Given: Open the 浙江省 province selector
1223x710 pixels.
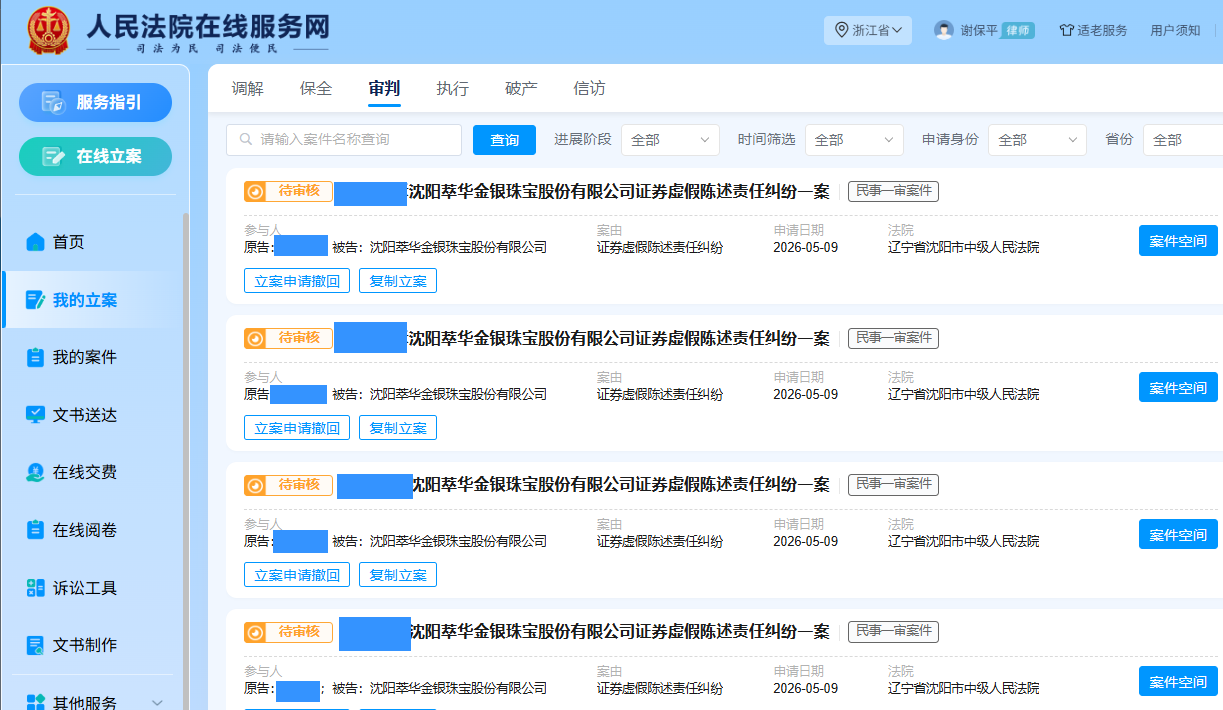Looking at the screenshot, I should [868, 30].
